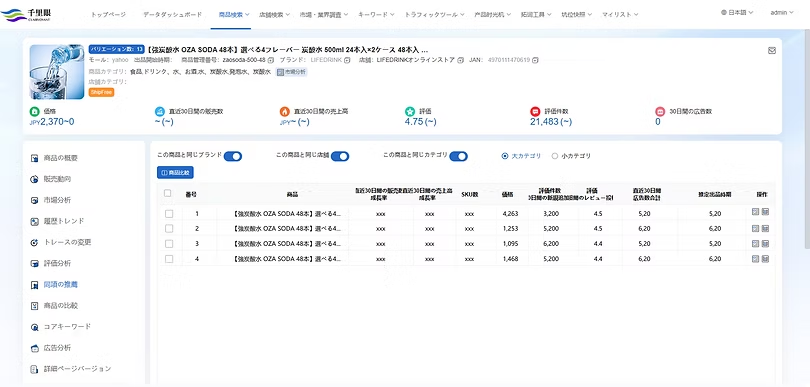This screenshot has width=810, height=387.
Task: Toggle the この商品と同じ店舗 switch
Action: click(340, 156)
